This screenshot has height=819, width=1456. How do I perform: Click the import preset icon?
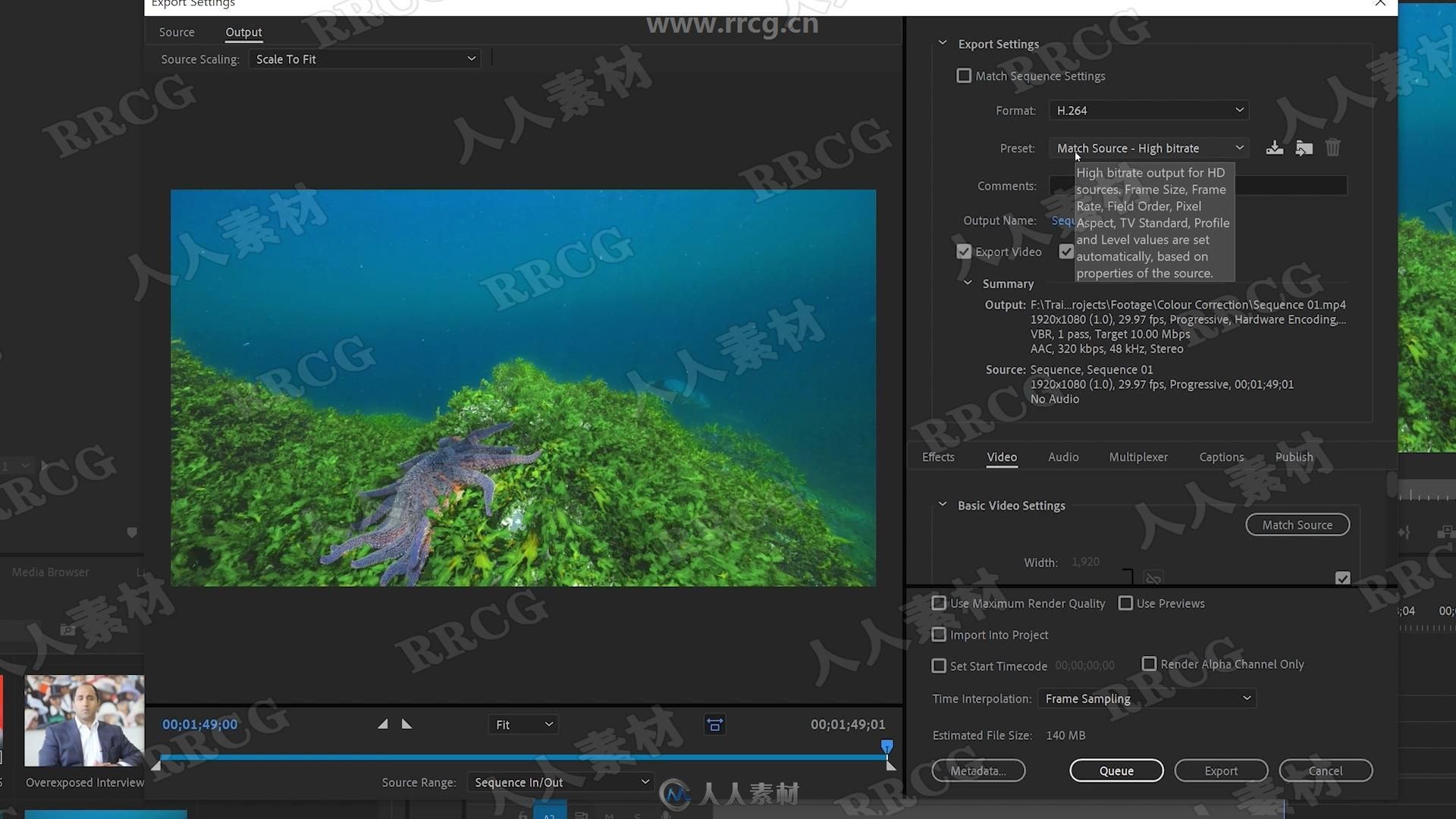point(1303,147)
